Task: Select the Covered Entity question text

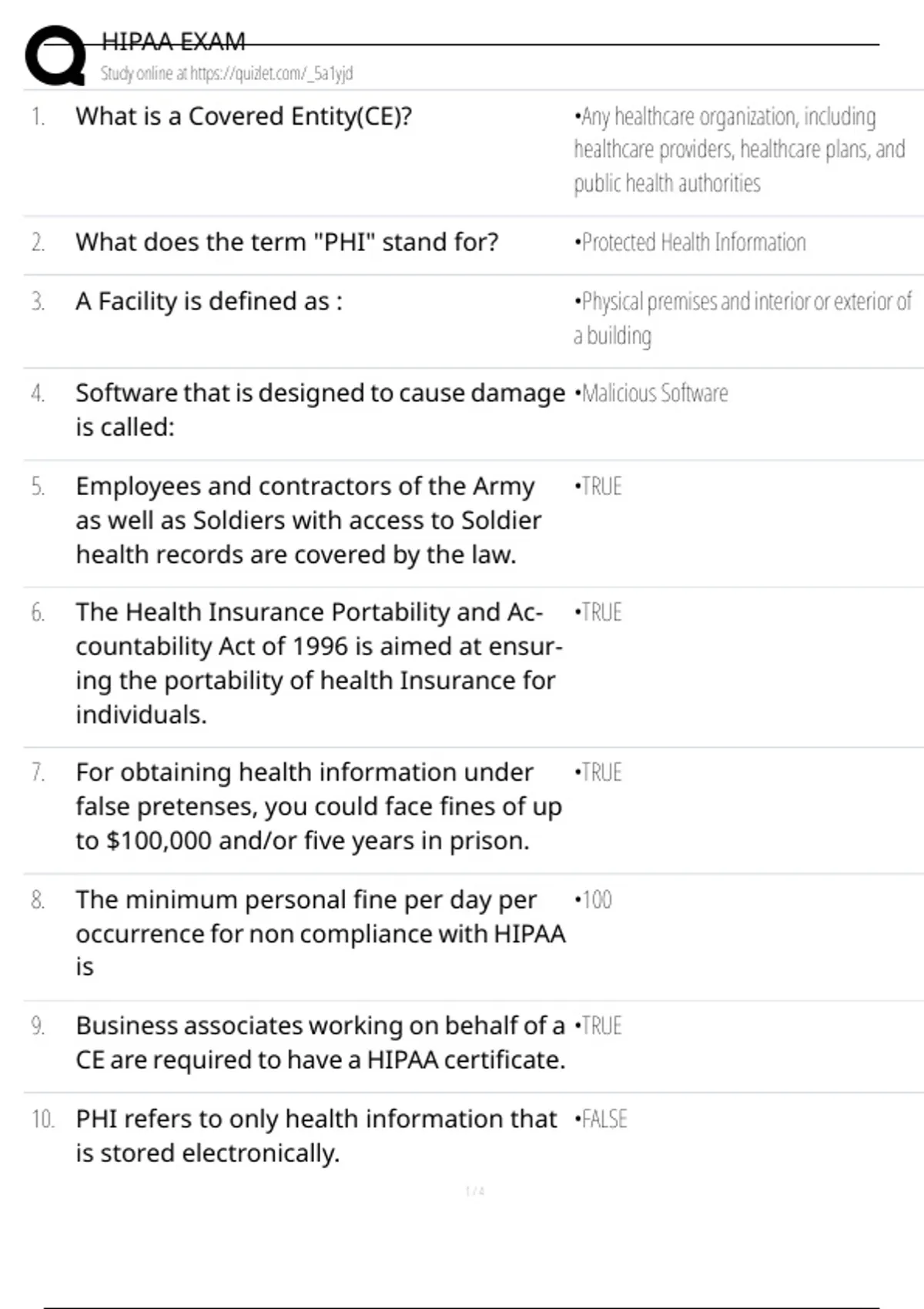Action: click(x=243, y=116)
